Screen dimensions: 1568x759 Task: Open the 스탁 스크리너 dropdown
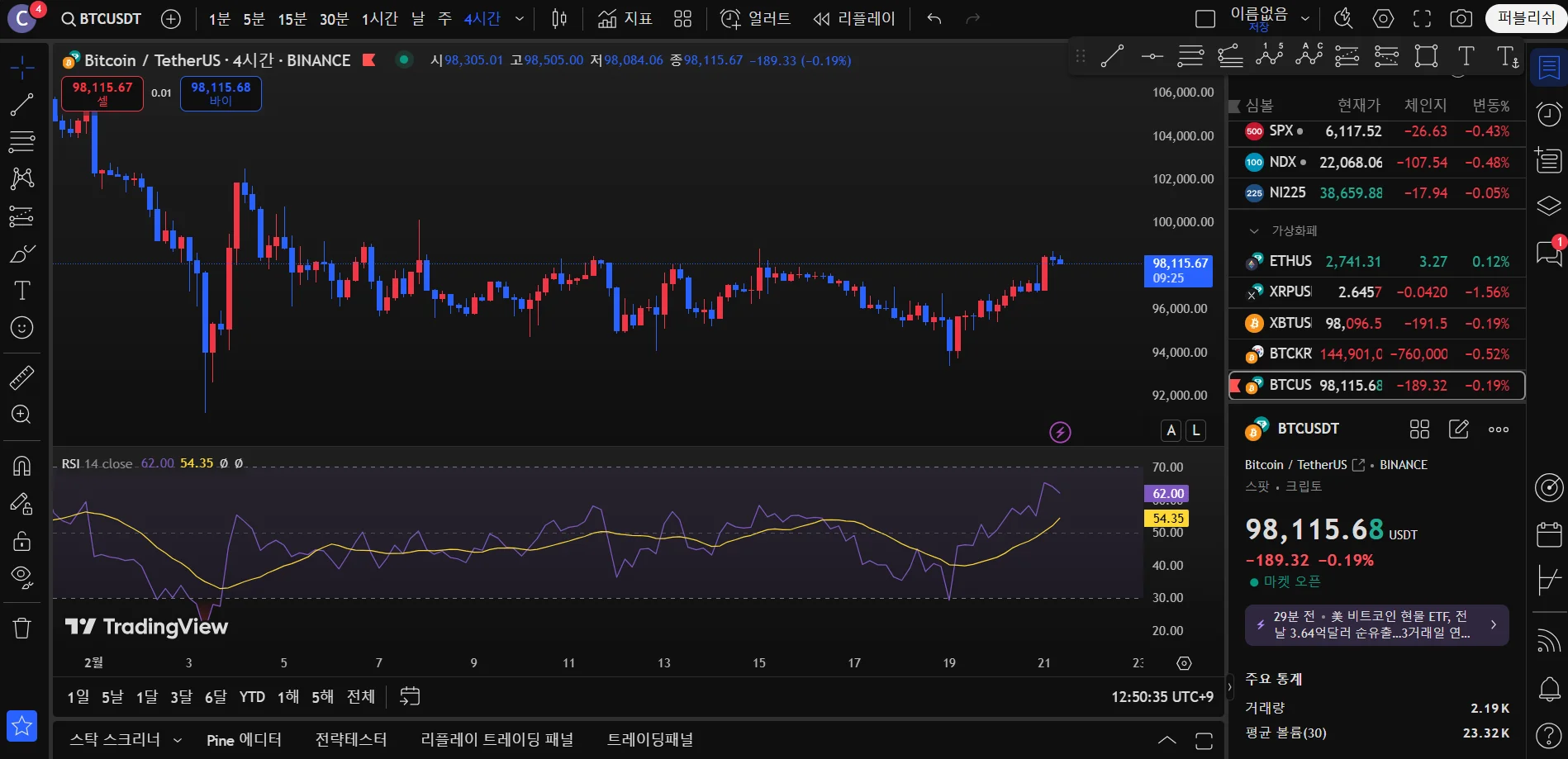pos(126,740)
